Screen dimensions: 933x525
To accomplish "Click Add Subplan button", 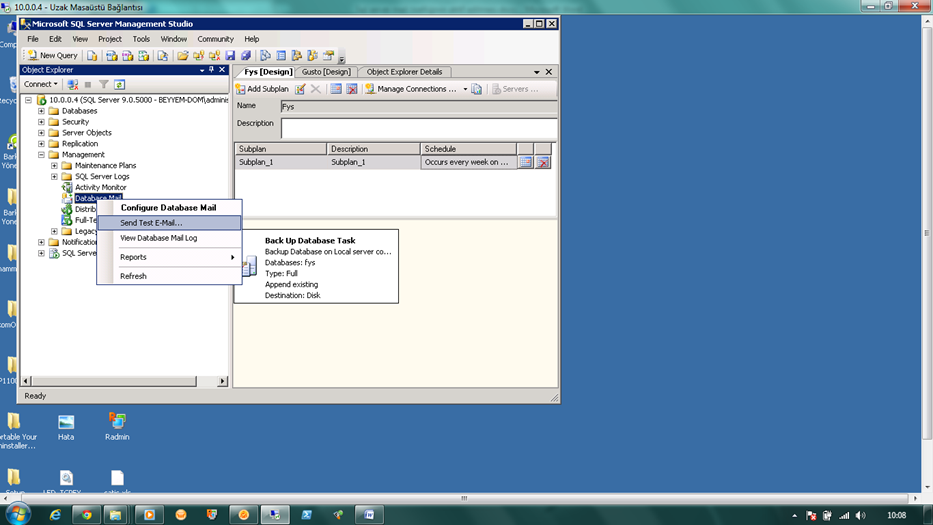I will 262,89.
